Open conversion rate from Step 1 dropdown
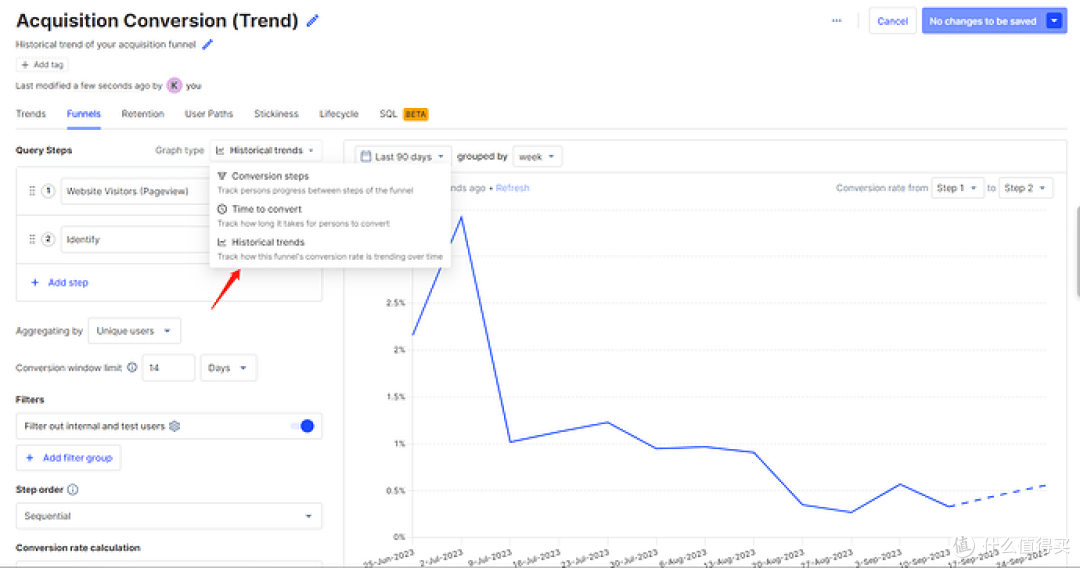 click(957, 188)
